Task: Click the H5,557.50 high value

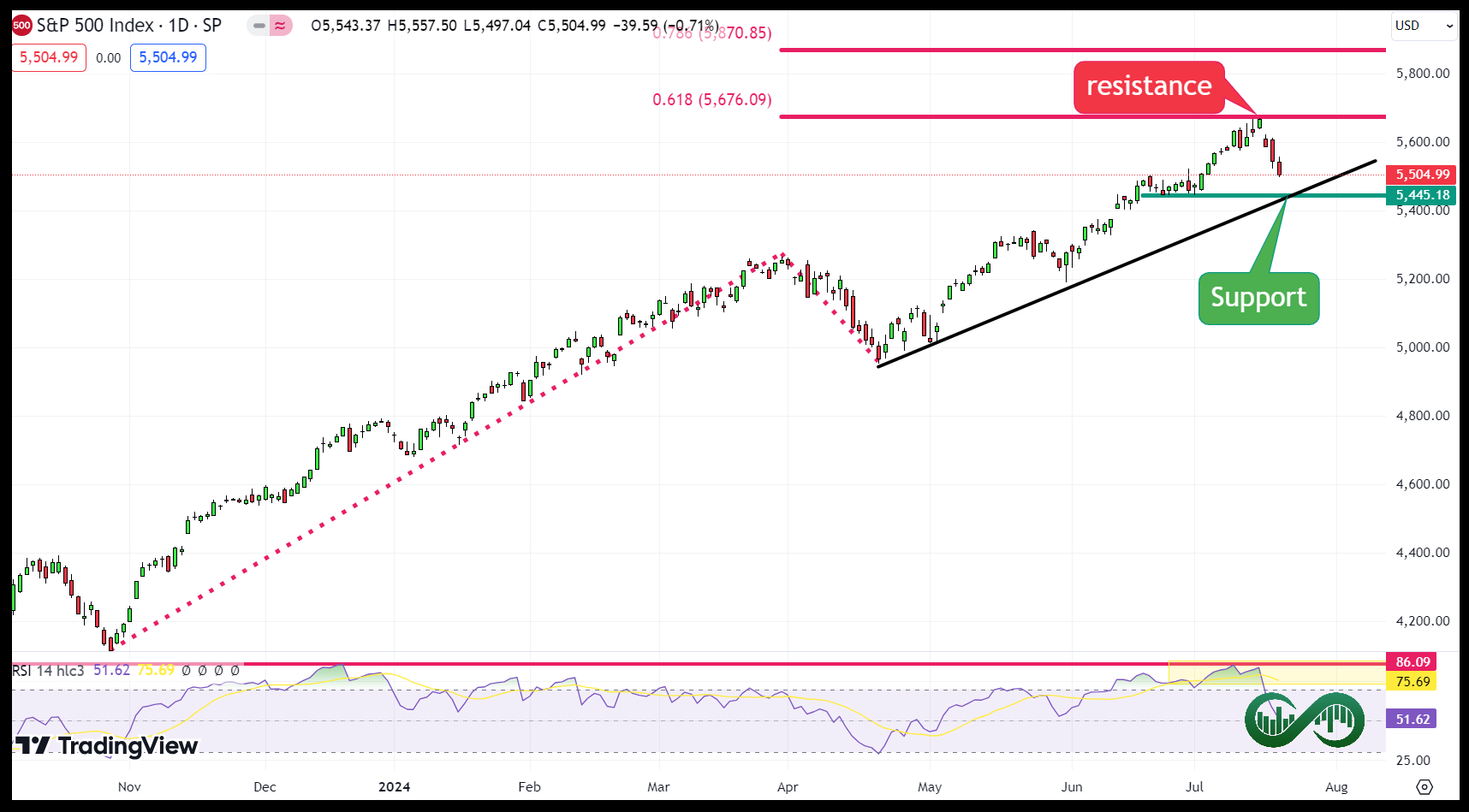Action: coord(422,26)
